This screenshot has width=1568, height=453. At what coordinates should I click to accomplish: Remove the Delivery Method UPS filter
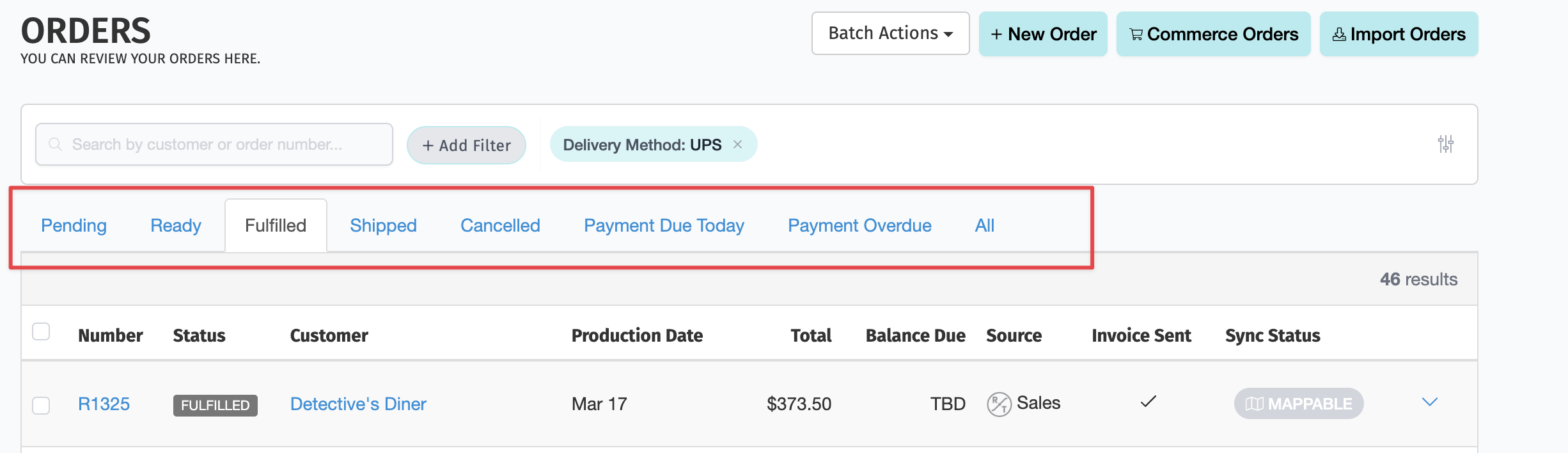point(737,145)
